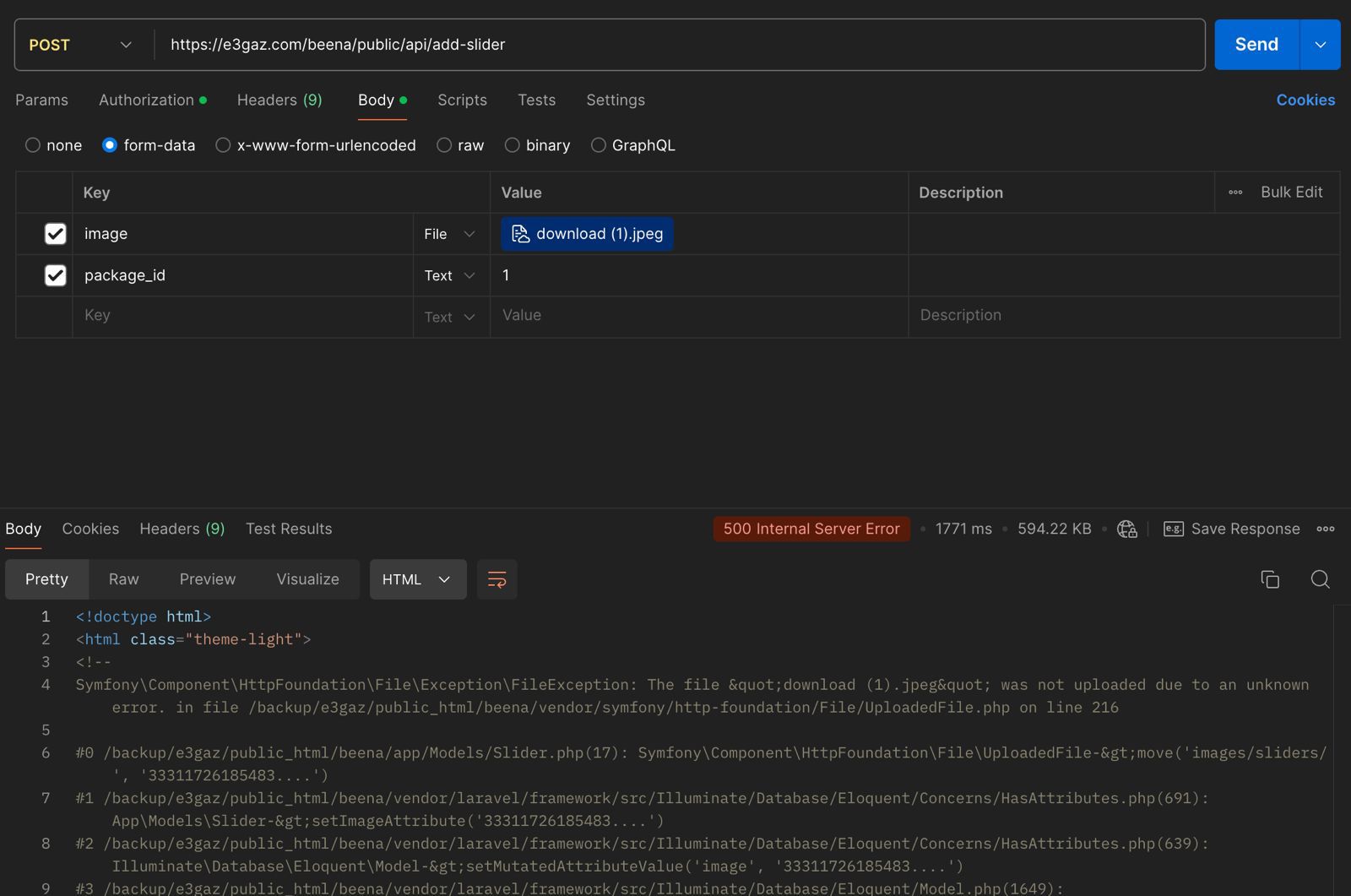Screen dimensions: 1351x896
Task: Click the network globe icon beside response size
Action: 1126,529
